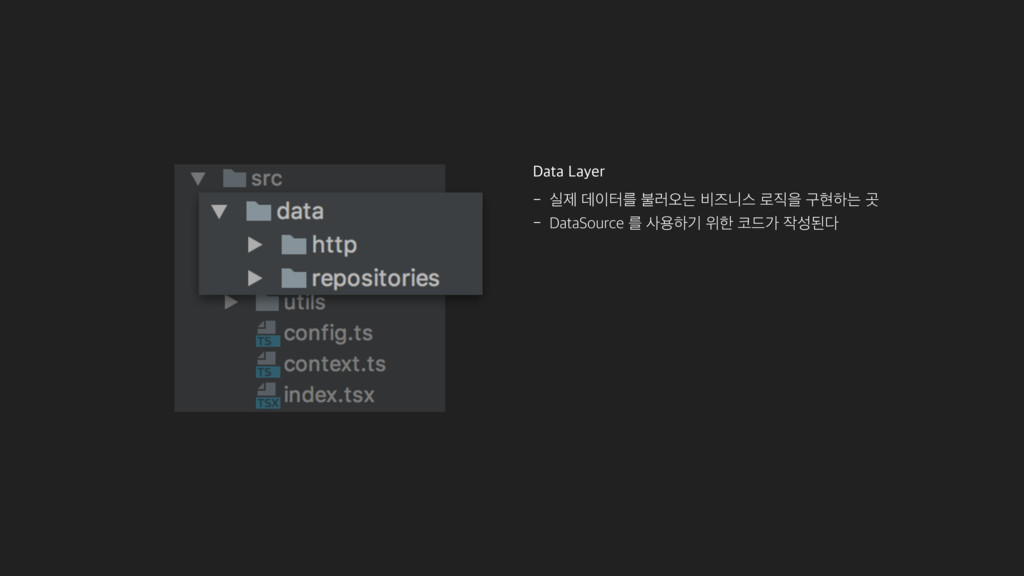This screenshot has height=576, width=1024.
Task: Click the repositories folder icon
Action: (294, 278)
